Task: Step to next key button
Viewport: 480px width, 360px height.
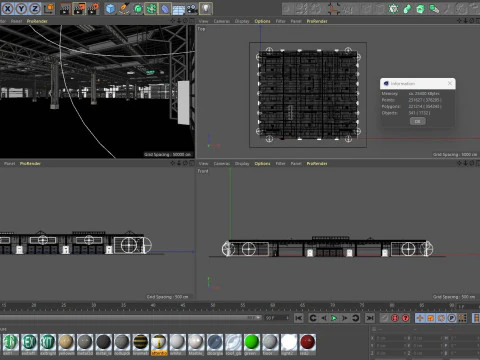Action: (355, 318)
